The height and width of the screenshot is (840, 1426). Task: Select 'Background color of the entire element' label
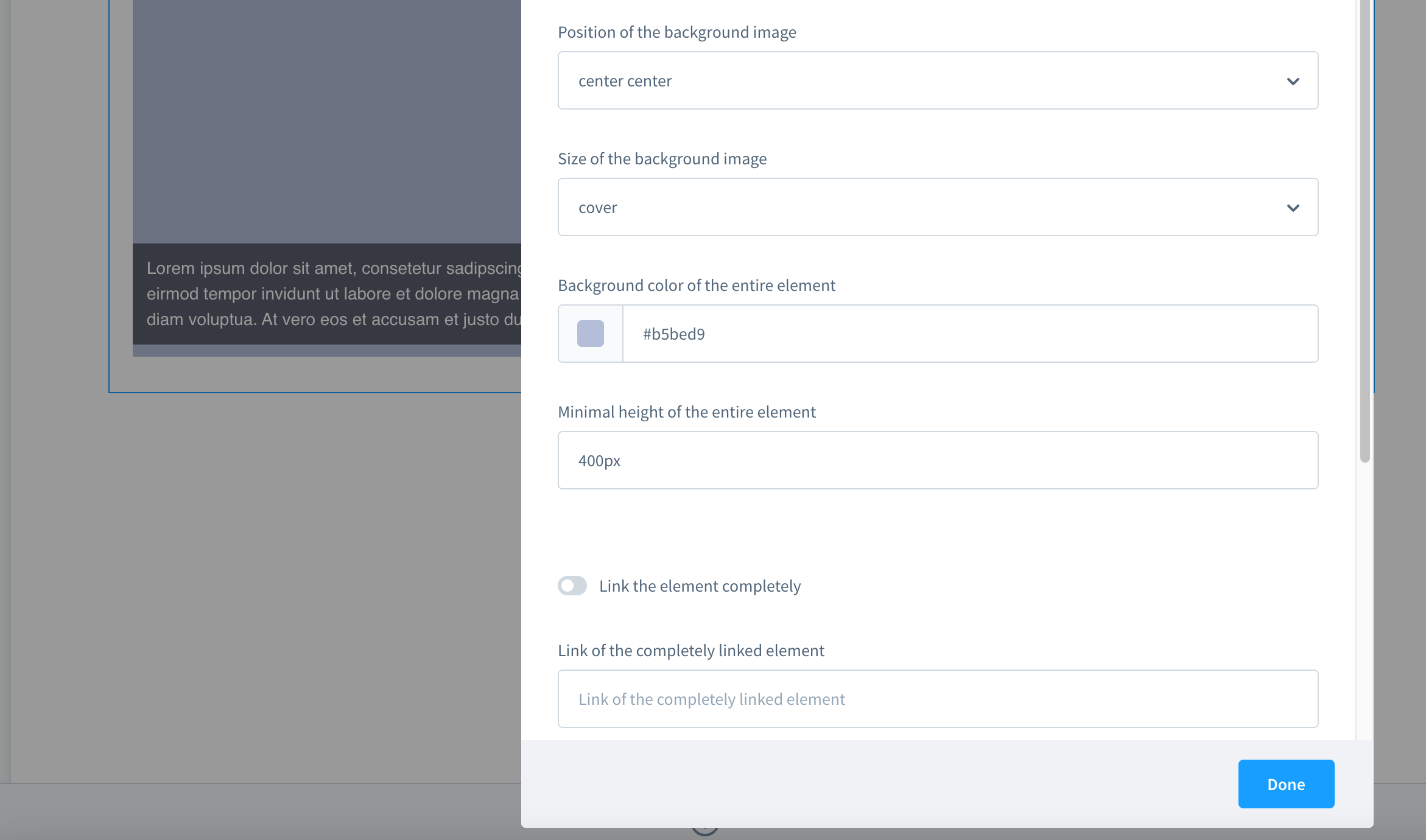(697, 285)
